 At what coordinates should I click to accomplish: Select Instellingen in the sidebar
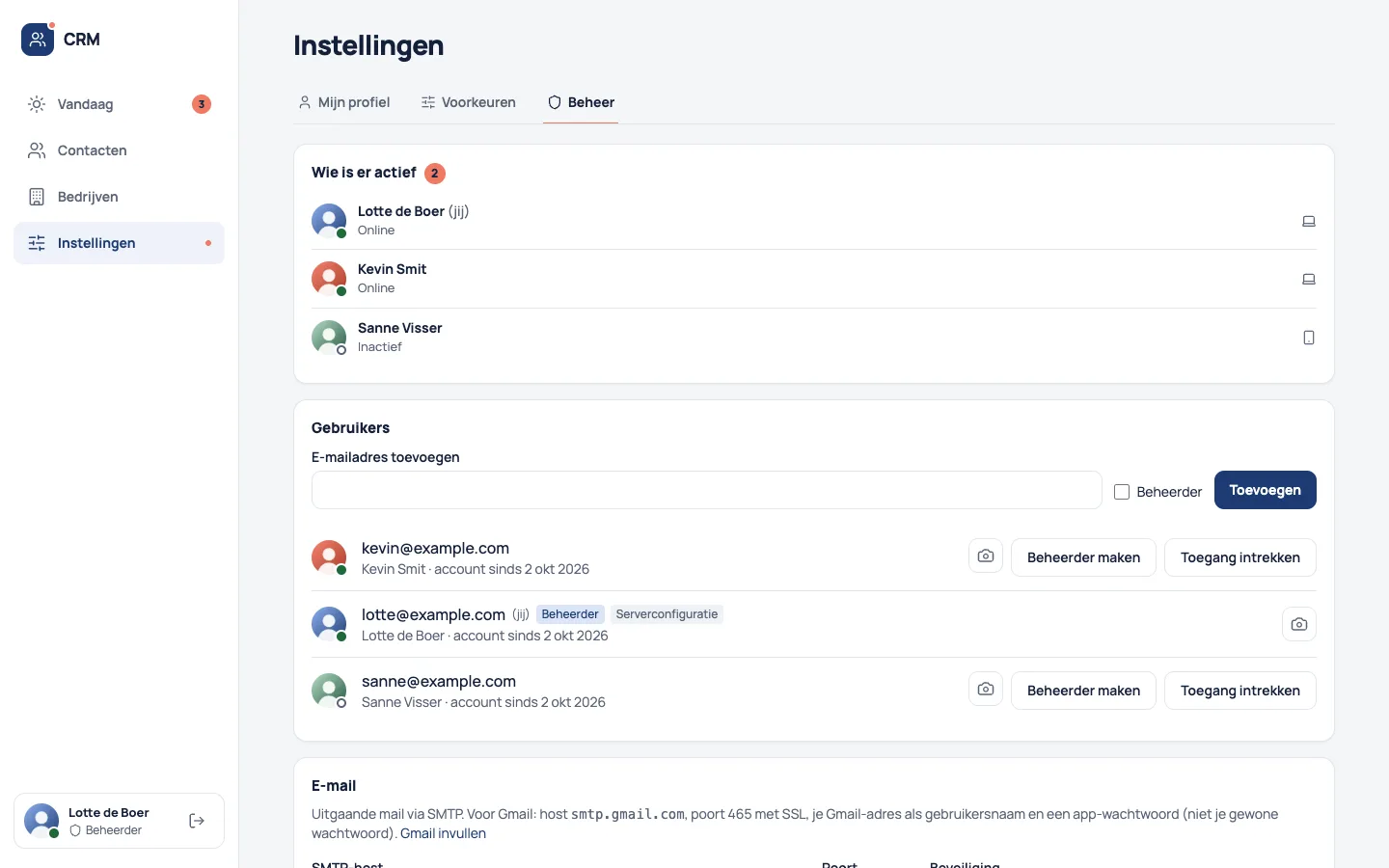coord(119,243)
